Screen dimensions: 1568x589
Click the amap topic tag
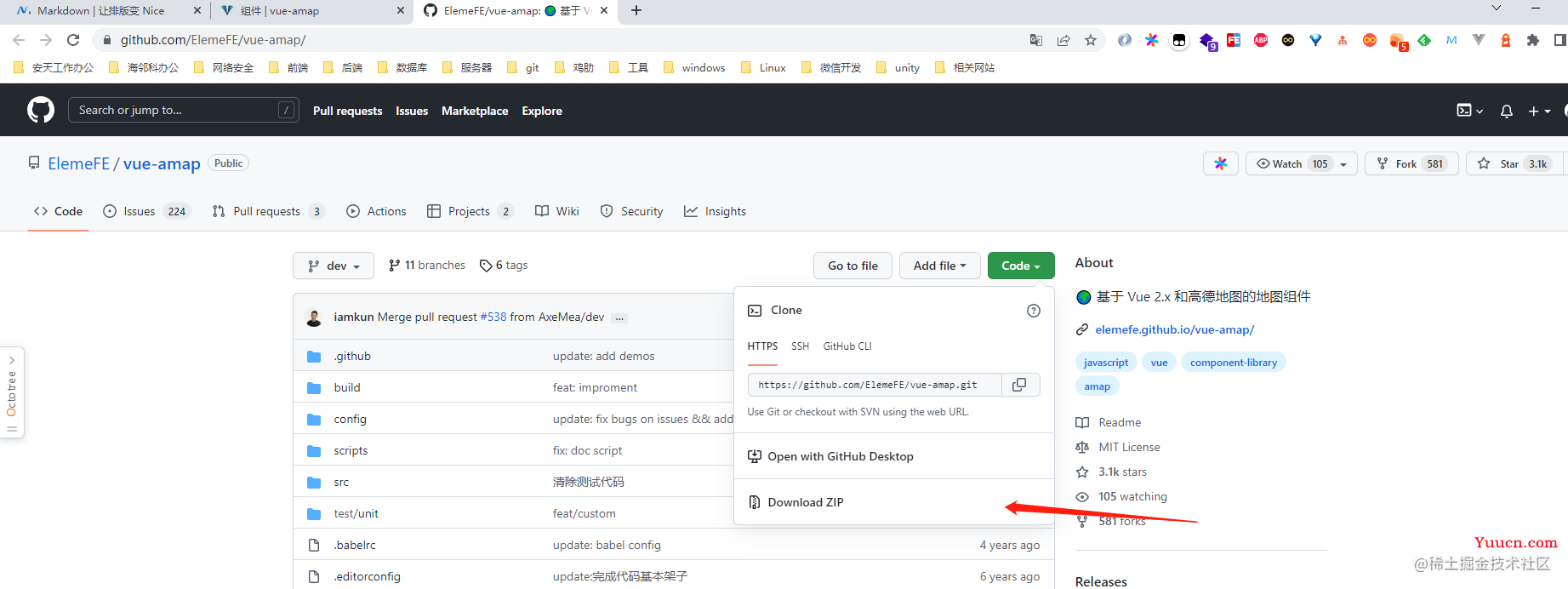(x=1097, y=386)
